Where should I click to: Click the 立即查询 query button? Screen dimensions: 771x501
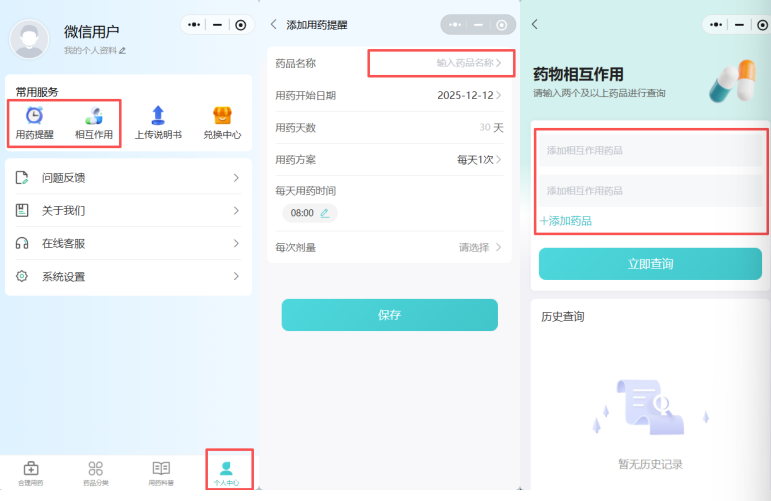tap(650, 264)
